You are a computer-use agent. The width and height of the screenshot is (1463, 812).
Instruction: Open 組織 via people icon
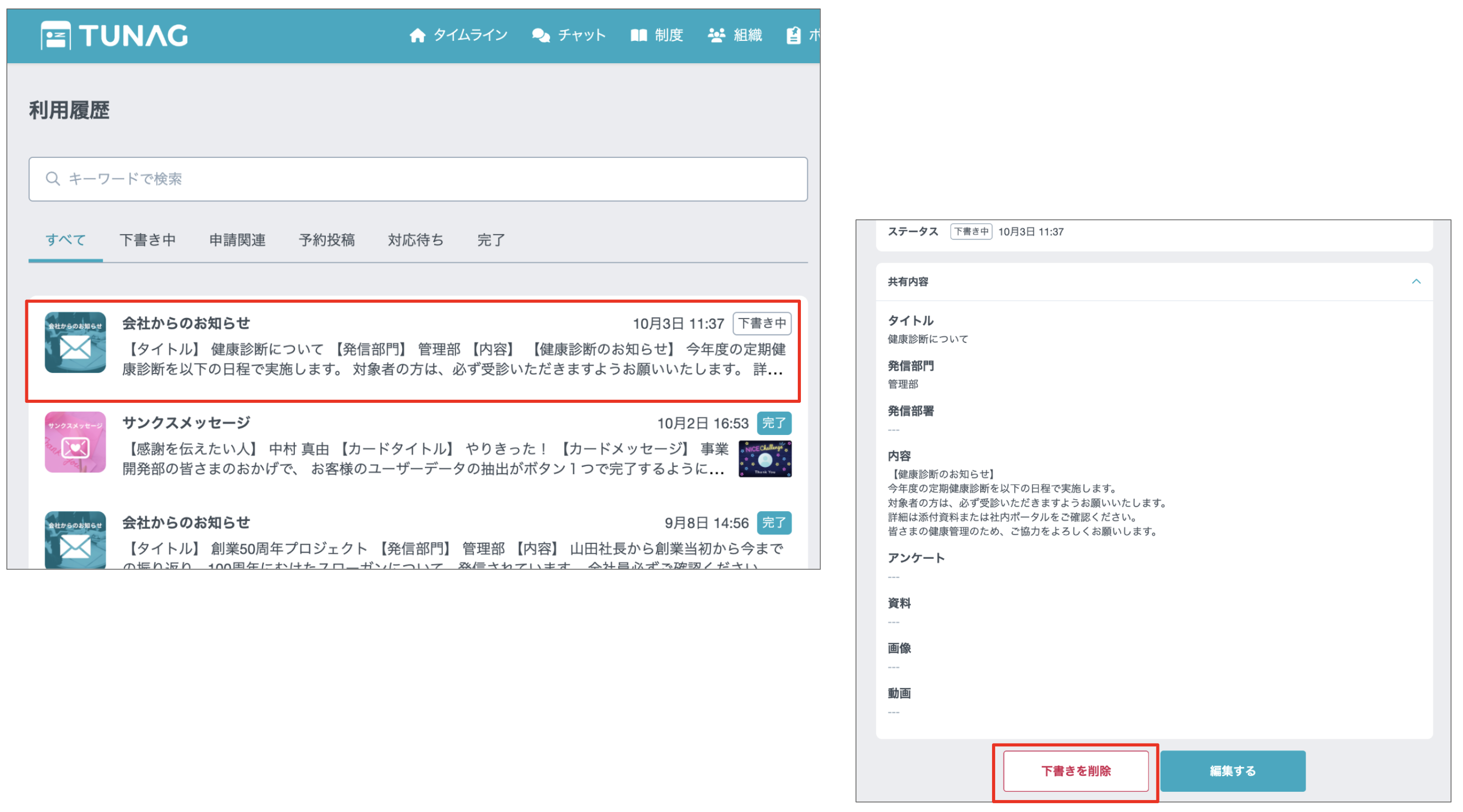716,35
